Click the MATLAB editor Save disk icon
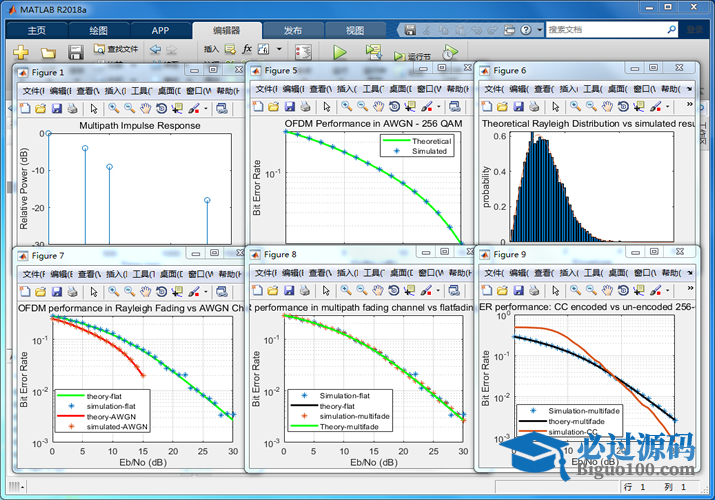The image size is (715, 500). [76, 52]
